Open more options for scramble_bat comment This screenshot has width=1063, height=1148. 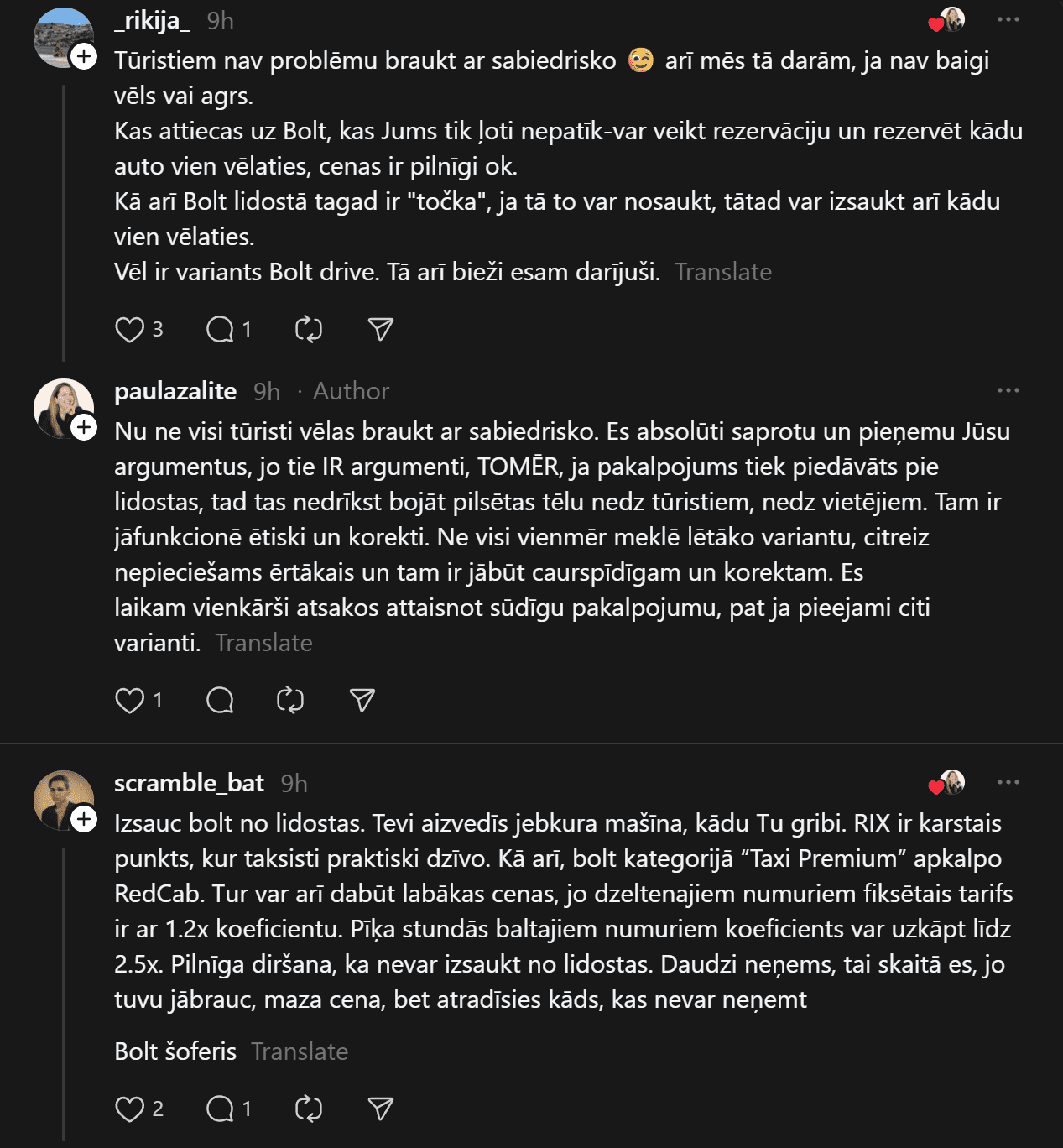coord(1008,783)
